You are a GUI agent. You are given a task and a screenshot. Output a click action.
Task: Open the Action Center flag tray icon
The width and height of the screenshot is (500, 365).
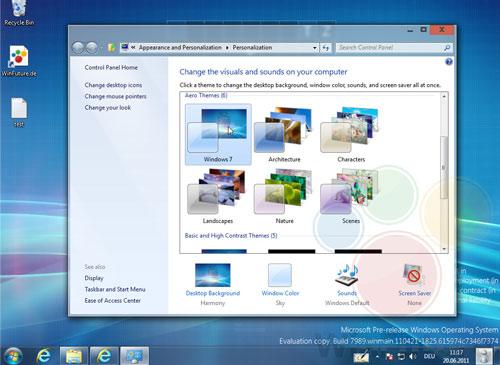point(389,356)
